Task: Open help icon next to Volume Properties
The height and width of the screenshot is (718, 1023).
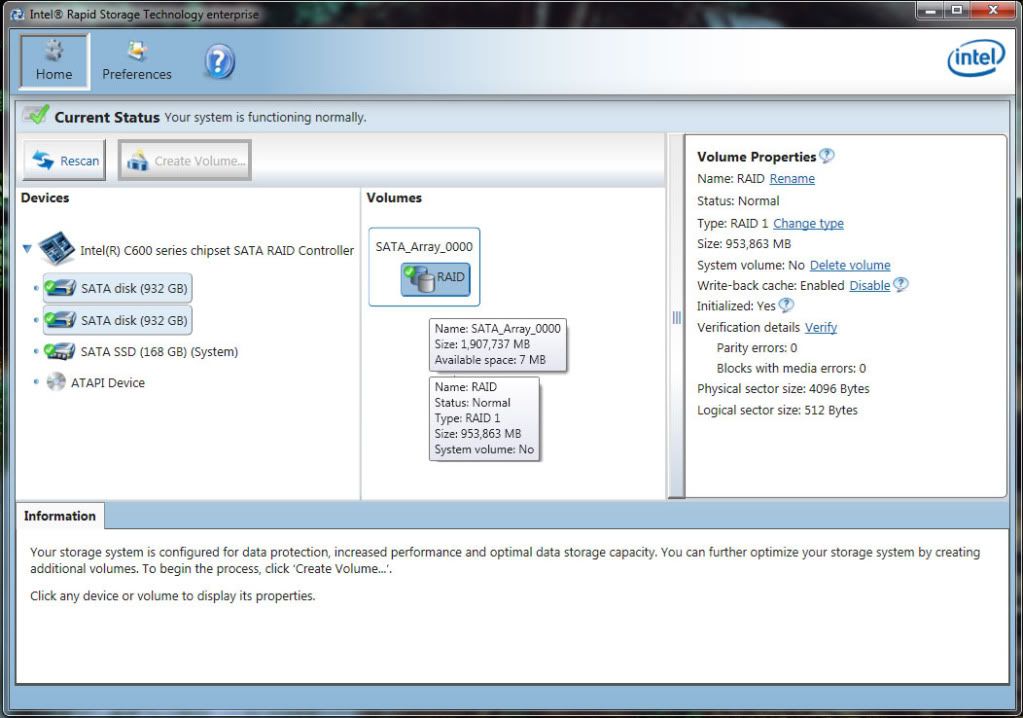Action: pos(827,155)
